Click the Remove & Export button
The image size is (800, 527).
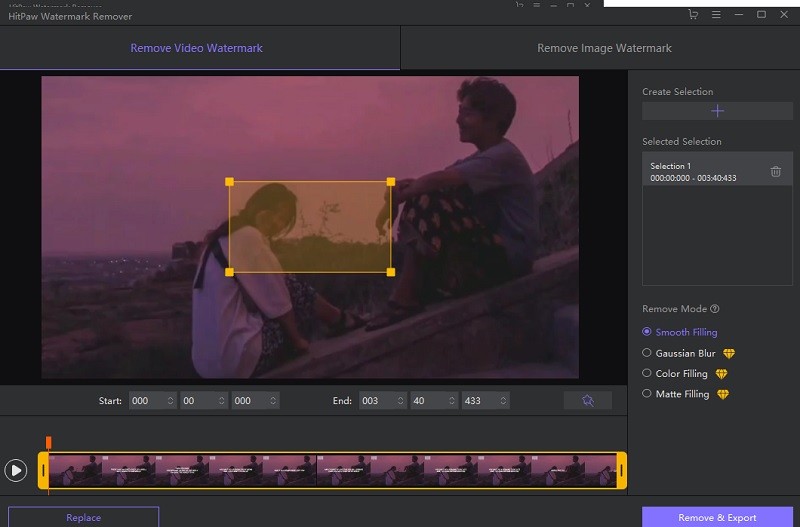tap(717, 517)
